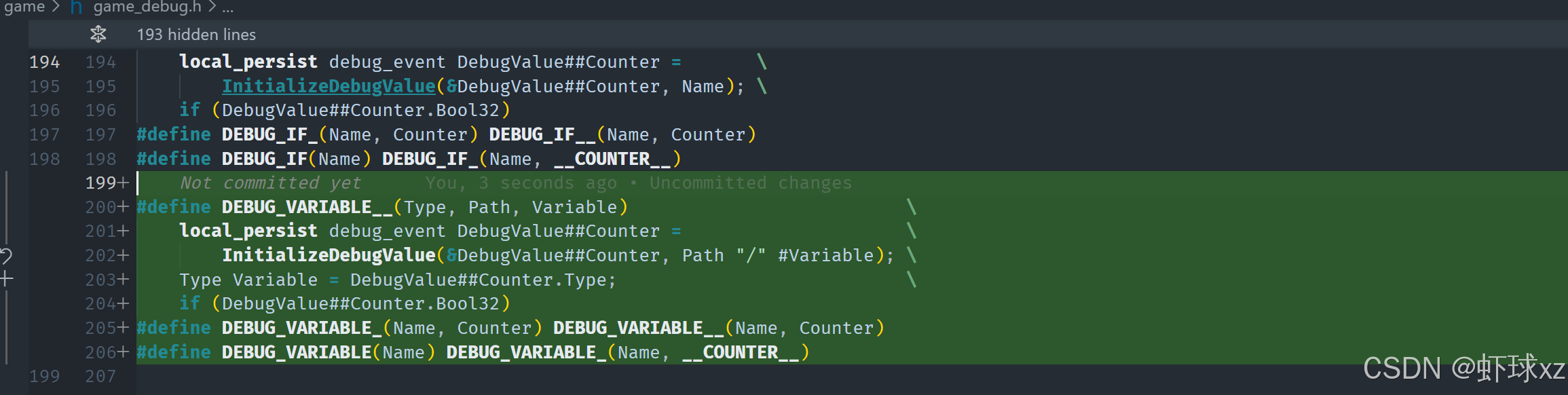Click DEBUG_VARIABLE_ macro on line 205

302,328
